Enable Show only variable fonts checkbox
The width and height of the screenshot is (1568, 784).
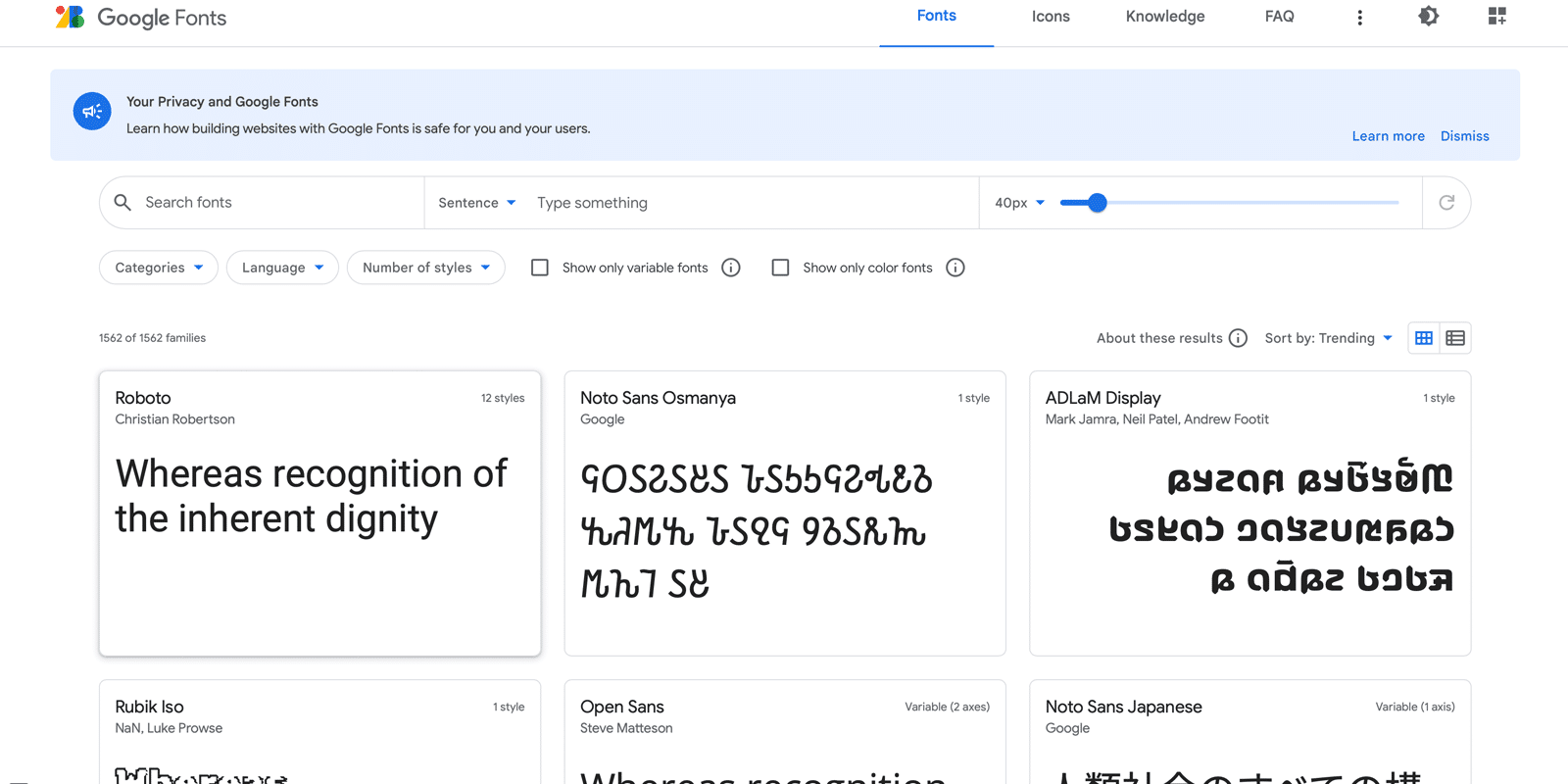pyautogui.click(x=540, y=268)
